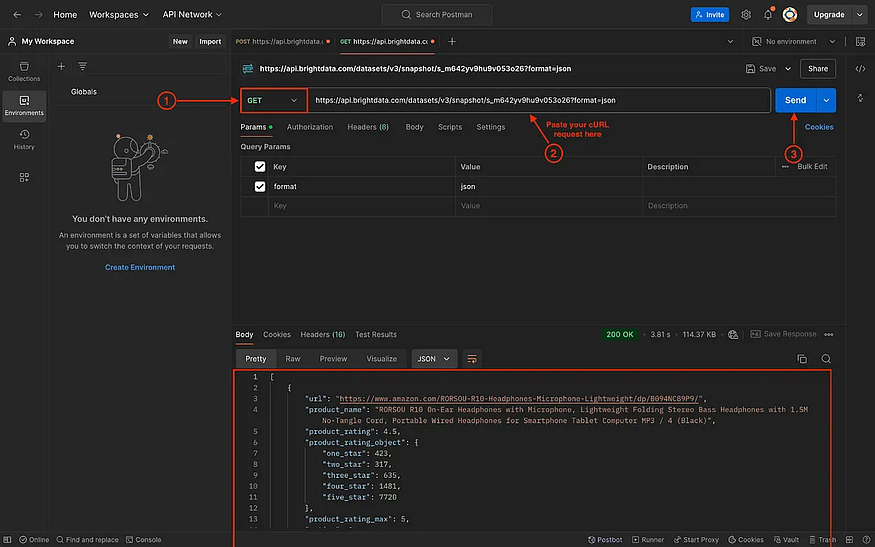
Task: Add a new request tab
Action: pyautogui.click(x=452, y=41)
